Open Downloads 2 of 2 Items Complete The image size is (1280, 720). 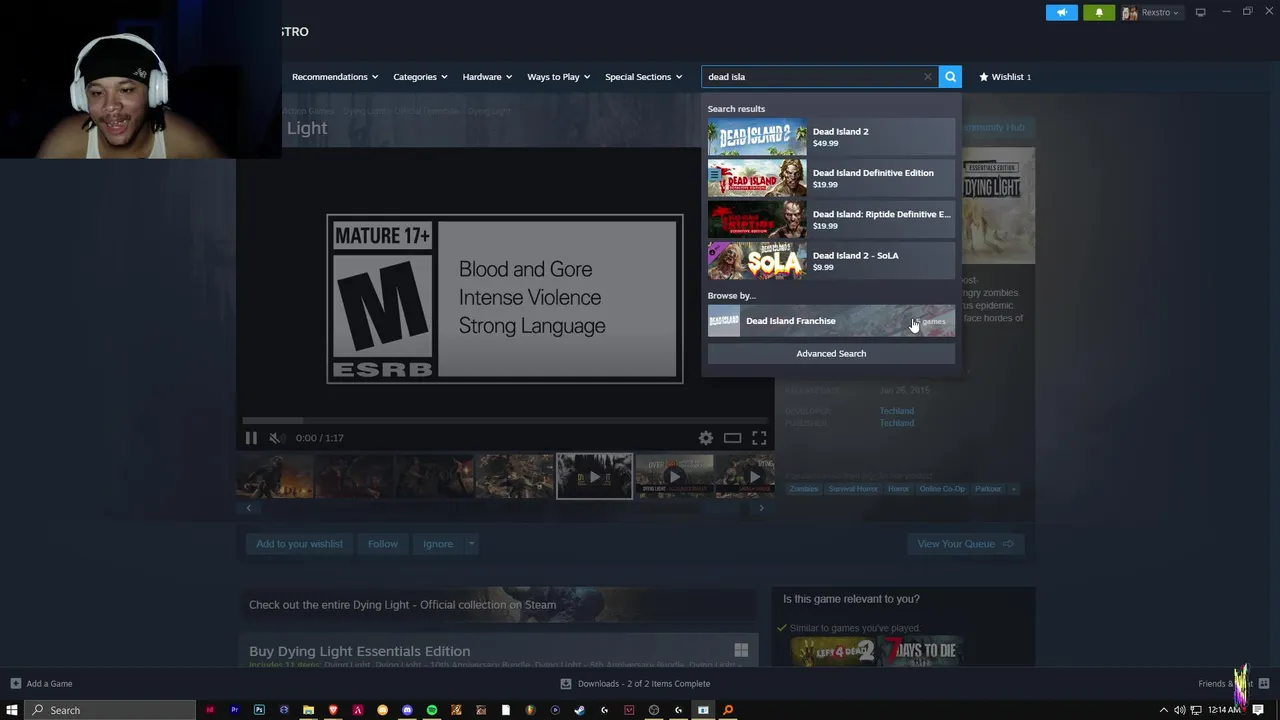[635, 684]
